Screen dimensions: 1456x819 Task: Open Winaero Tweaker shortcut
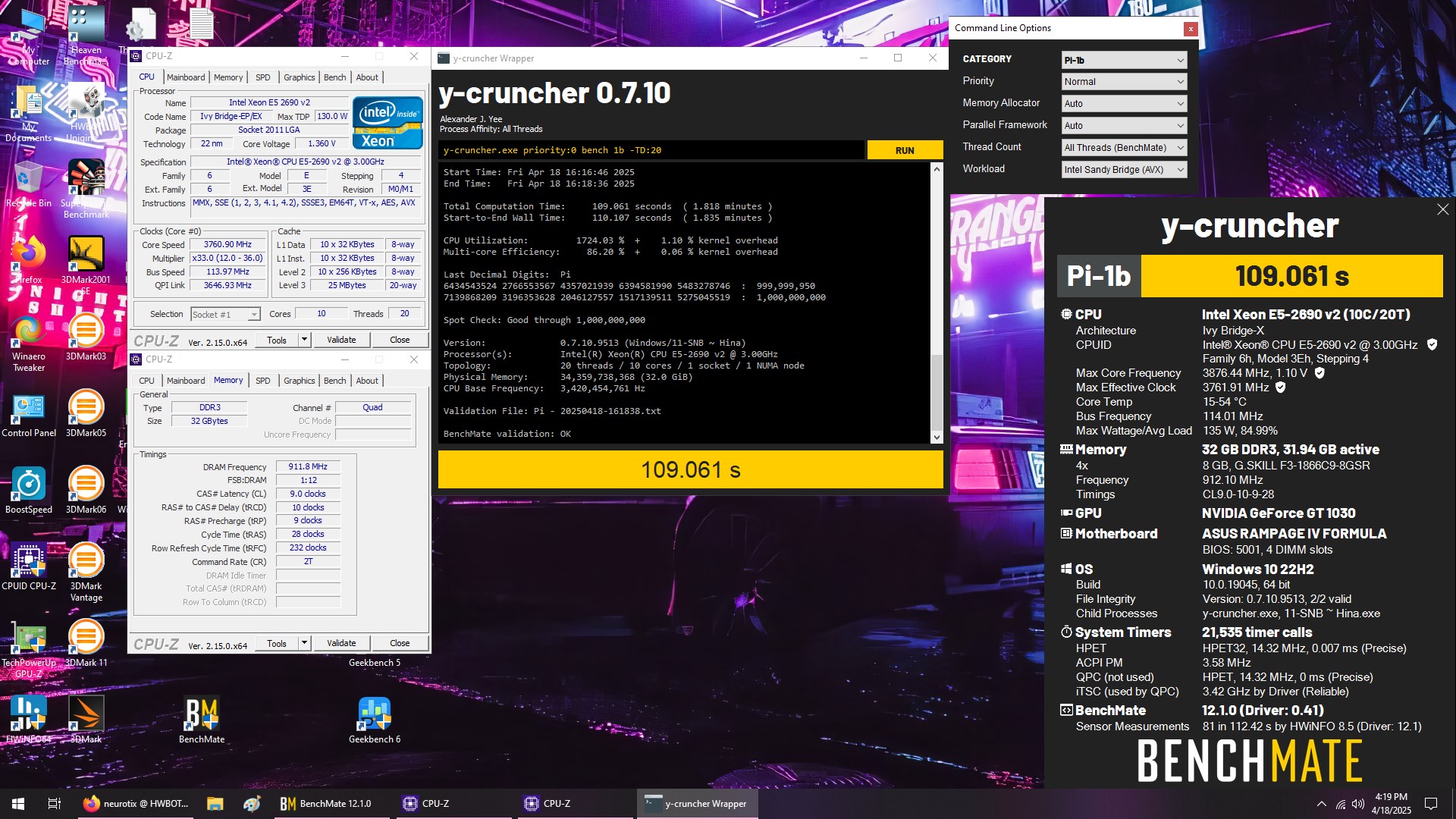(x=29, y=343)
